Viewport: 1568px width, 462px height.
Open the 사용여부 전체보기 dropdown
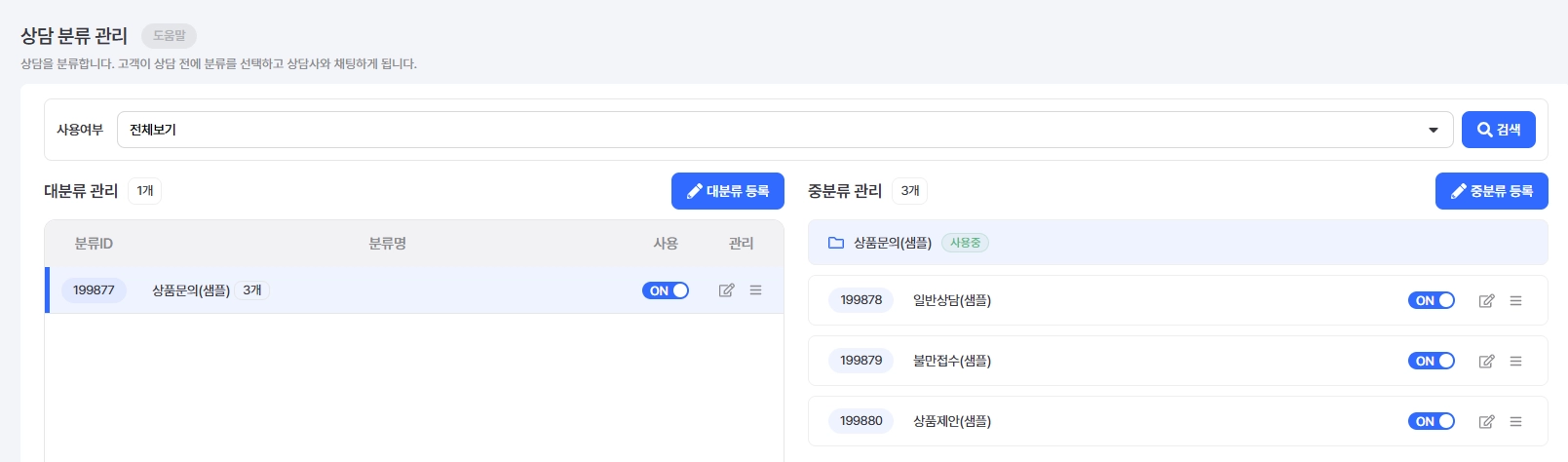click(780, 130)
